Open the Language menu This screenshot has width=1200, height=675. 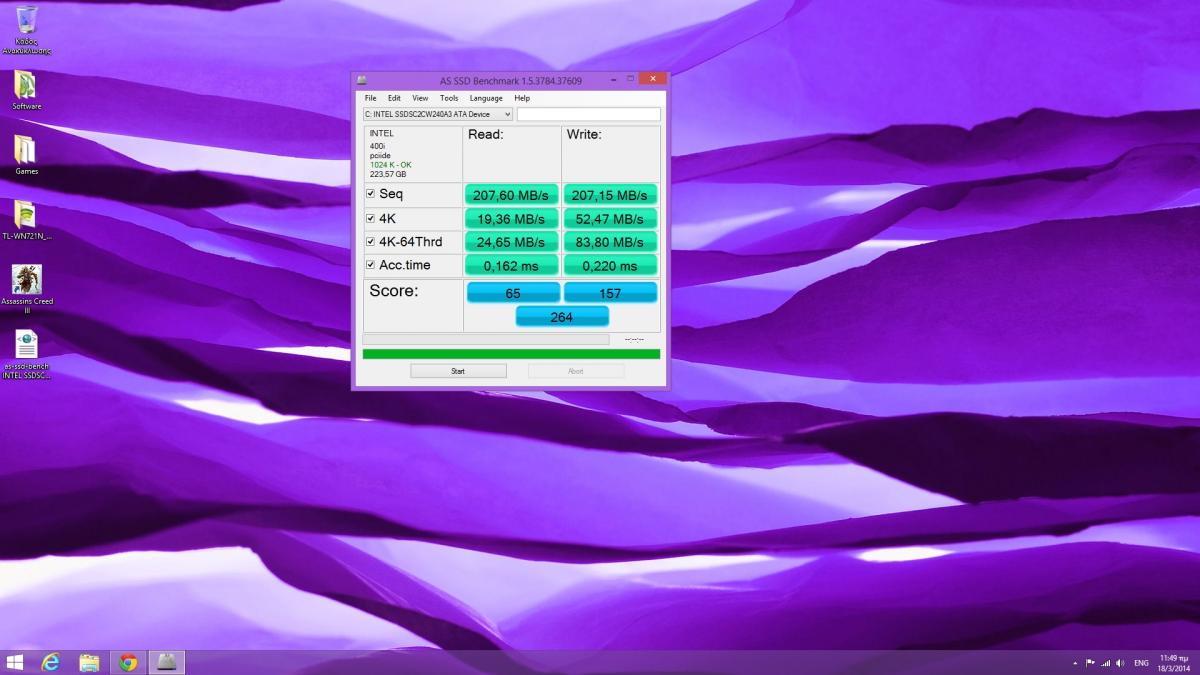[x=486, y=98]
